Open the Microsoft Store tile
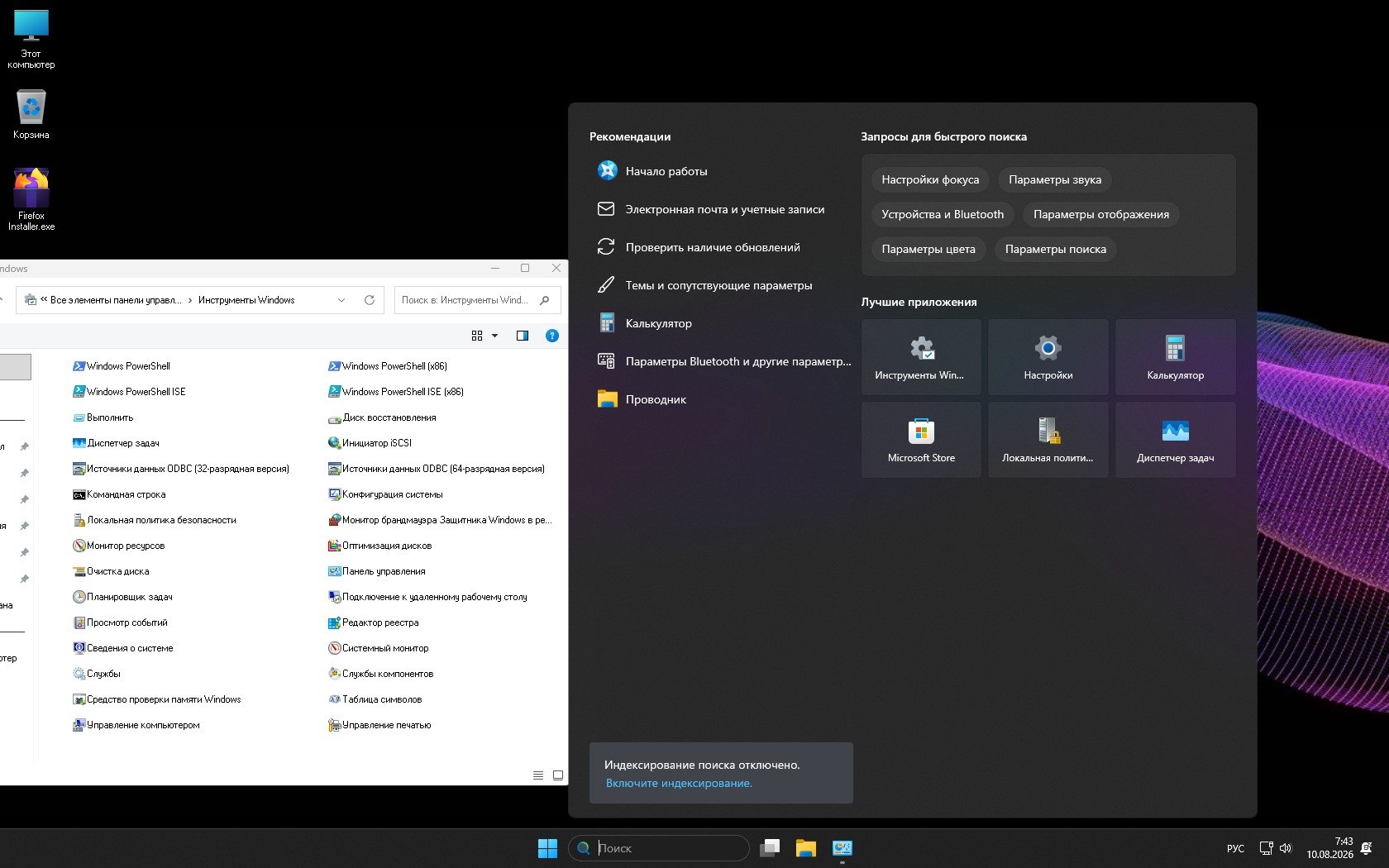This screenshot has height=868, width=1389. 921,440
